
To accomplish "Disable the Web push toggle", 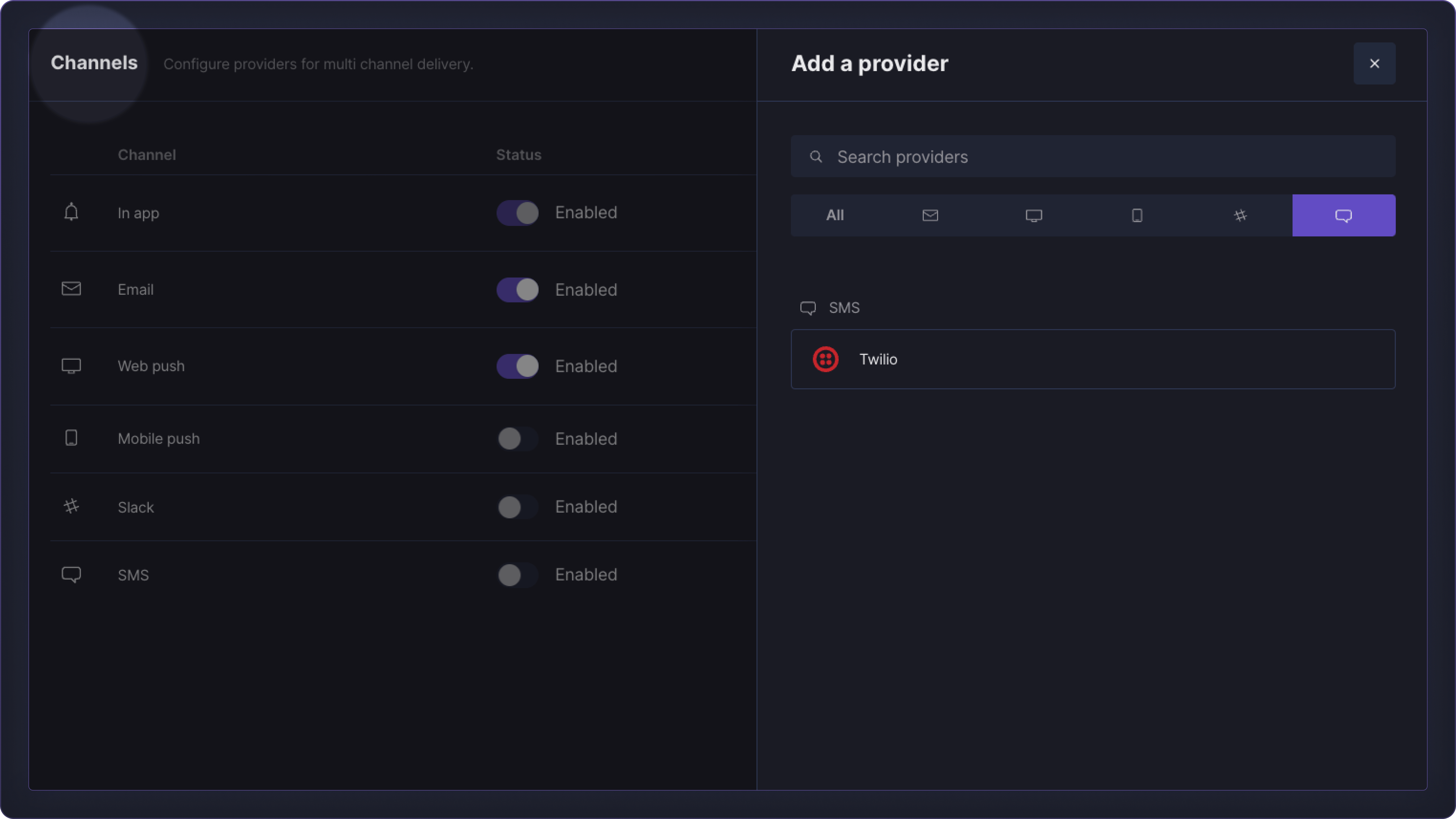I will [517, 366].
